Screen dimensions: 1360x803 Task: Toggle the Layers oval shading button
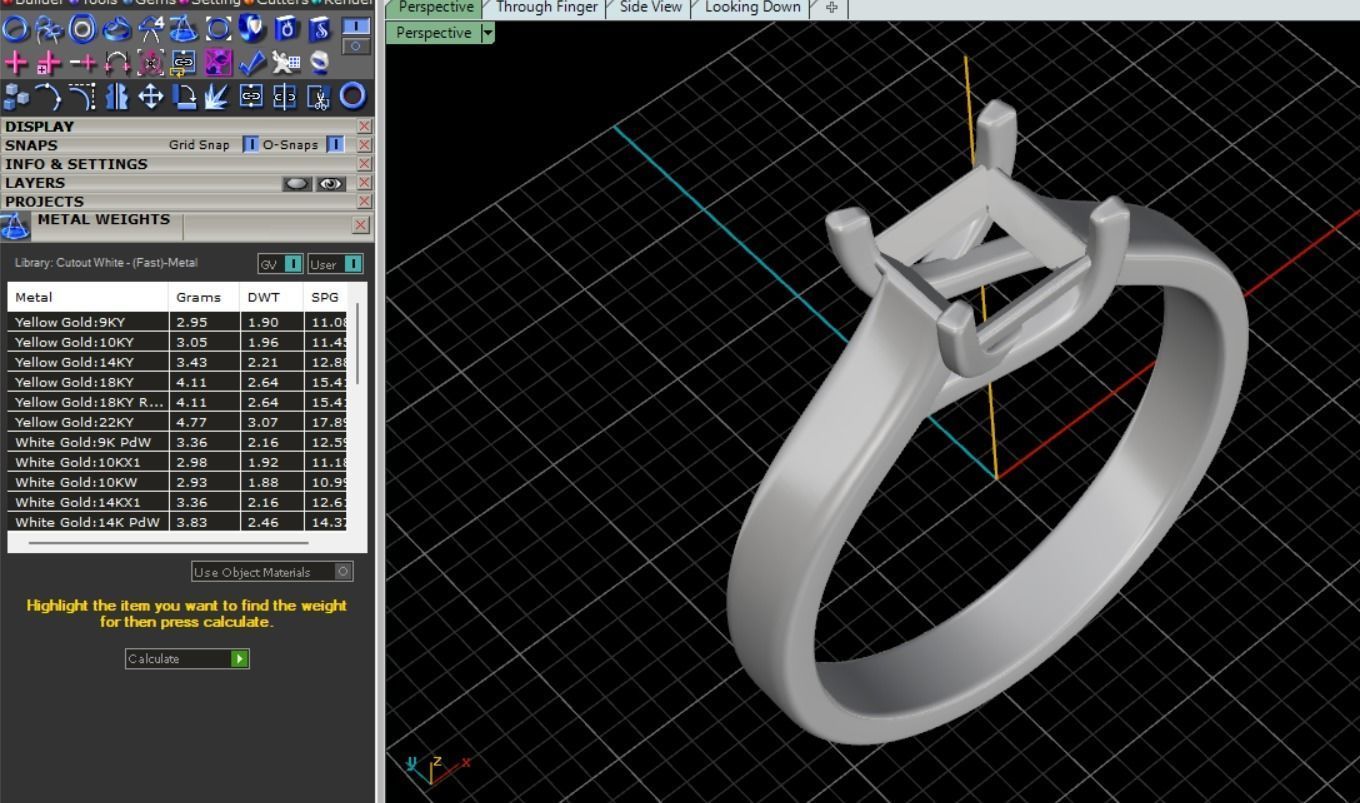click(x=297, y=184)
